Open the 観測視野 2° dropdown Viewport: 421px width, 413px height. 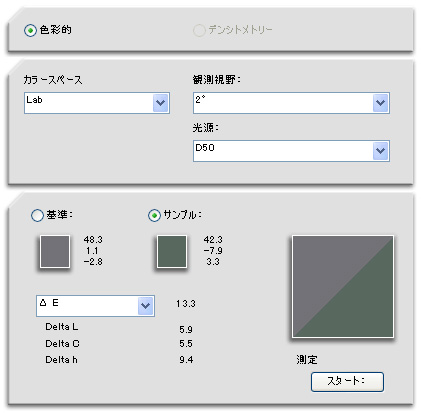pyautogui.click(x=291, y=103)
